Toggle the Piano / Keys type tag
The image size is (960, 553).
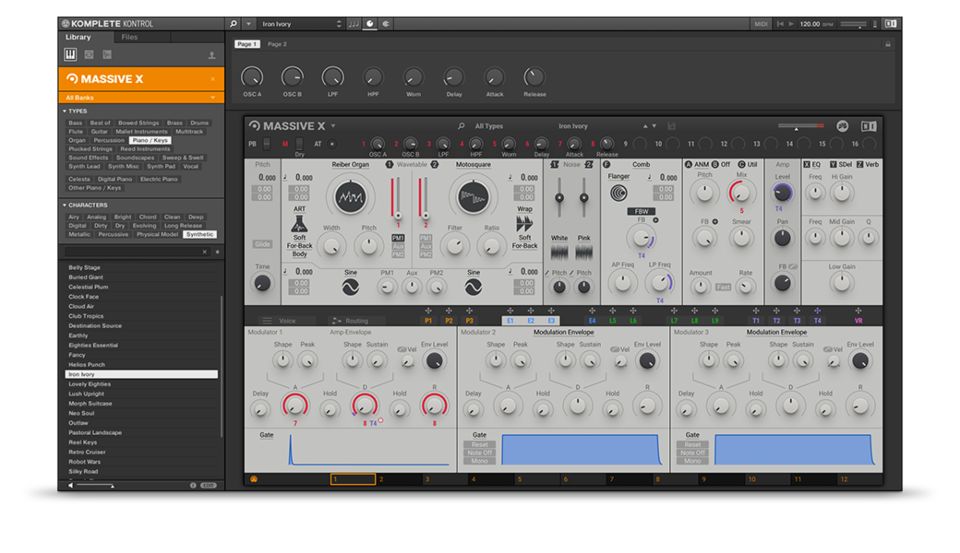point(151,141)
